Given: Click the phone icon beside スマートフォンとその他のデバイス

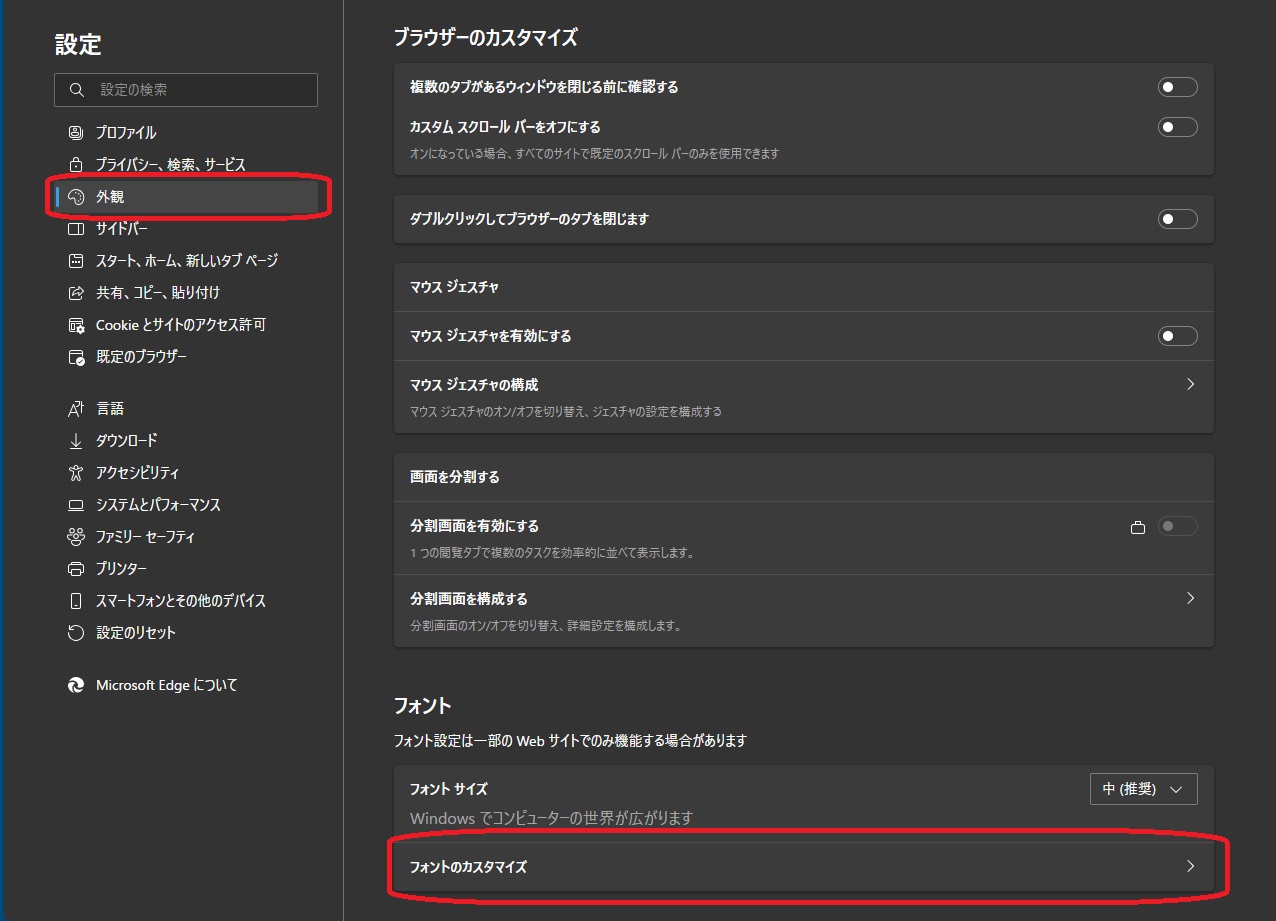Looking at the screenshot, I should click(x=76, y=601).
